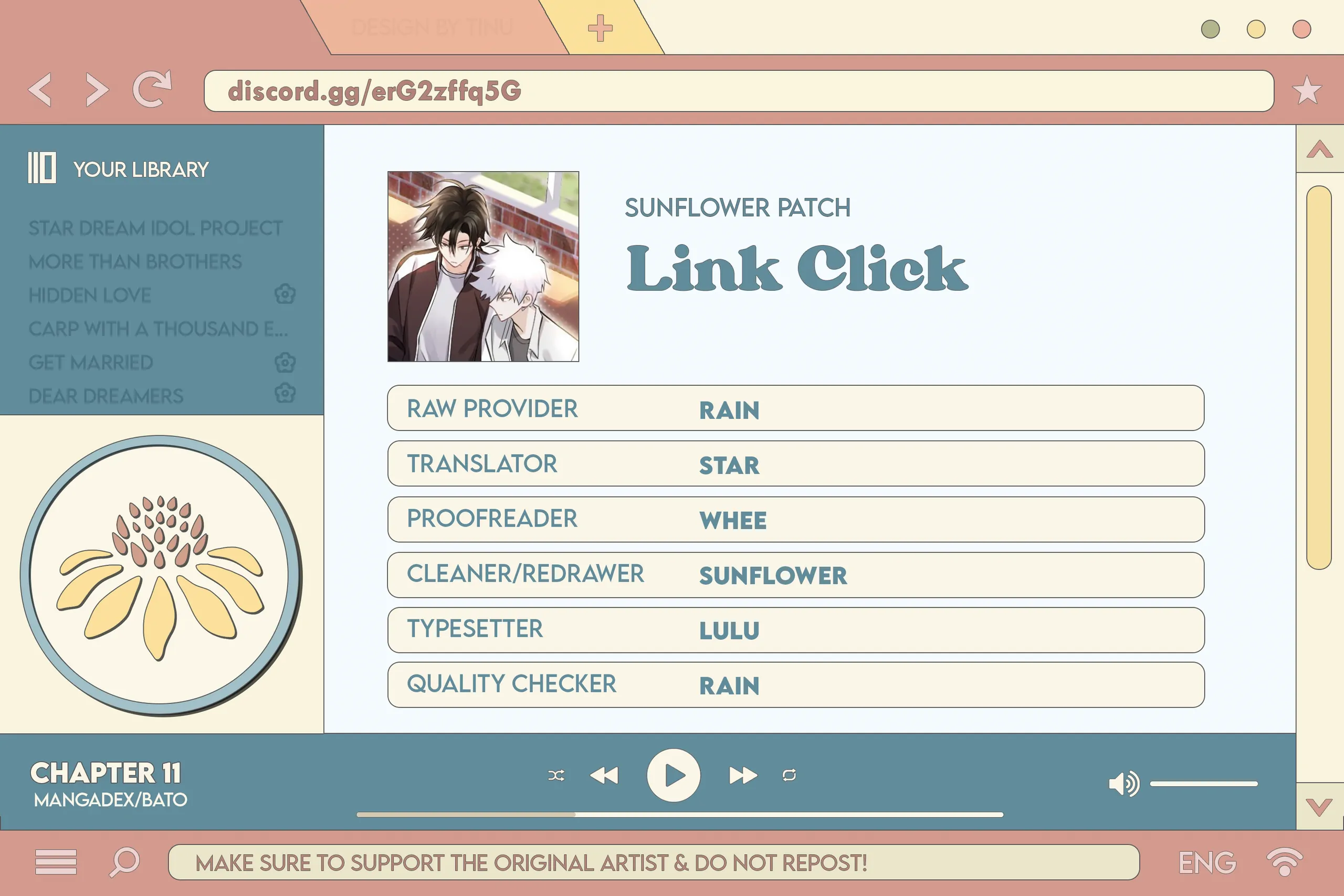
Task: Select the Translator Star row
Action: pos(795,463)
